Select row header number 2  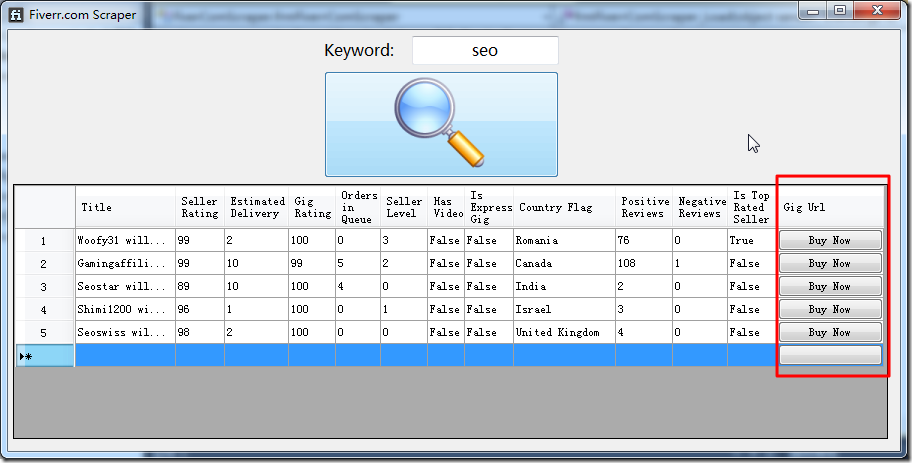(44, 263)
